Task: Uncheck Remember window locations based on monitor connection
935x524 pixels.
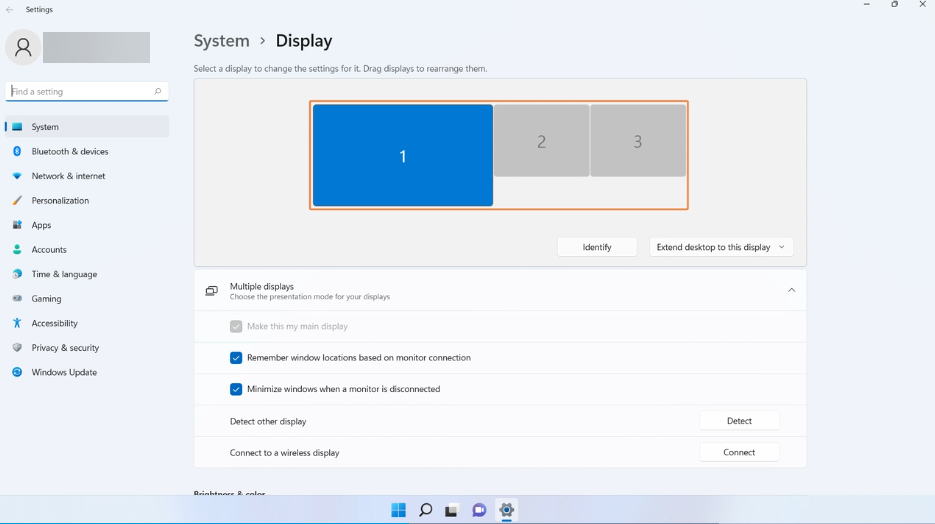Action: pos(236,358)
